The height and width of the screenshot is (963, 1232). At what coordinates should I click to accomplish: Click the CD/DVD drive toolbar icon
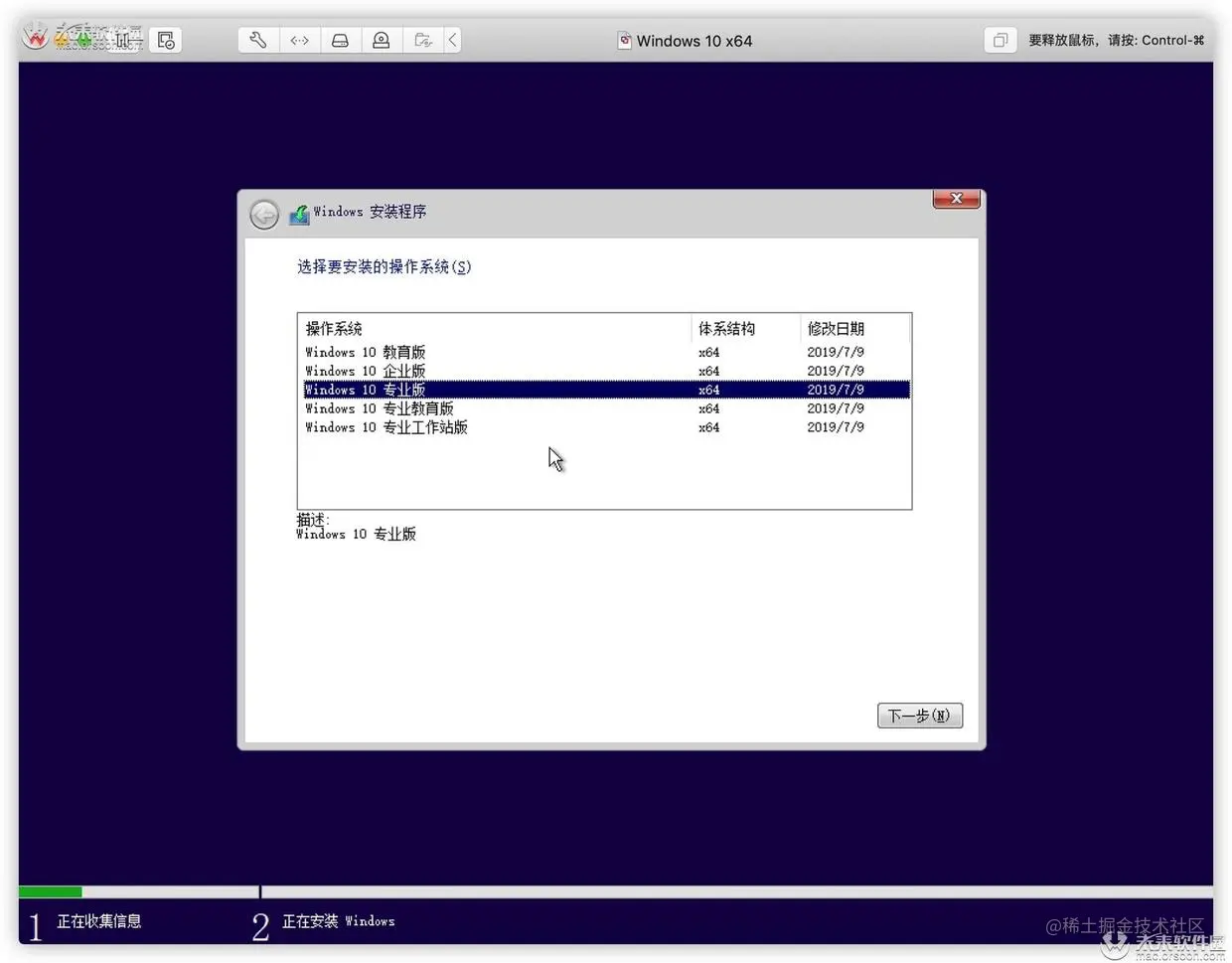(381, 40)
